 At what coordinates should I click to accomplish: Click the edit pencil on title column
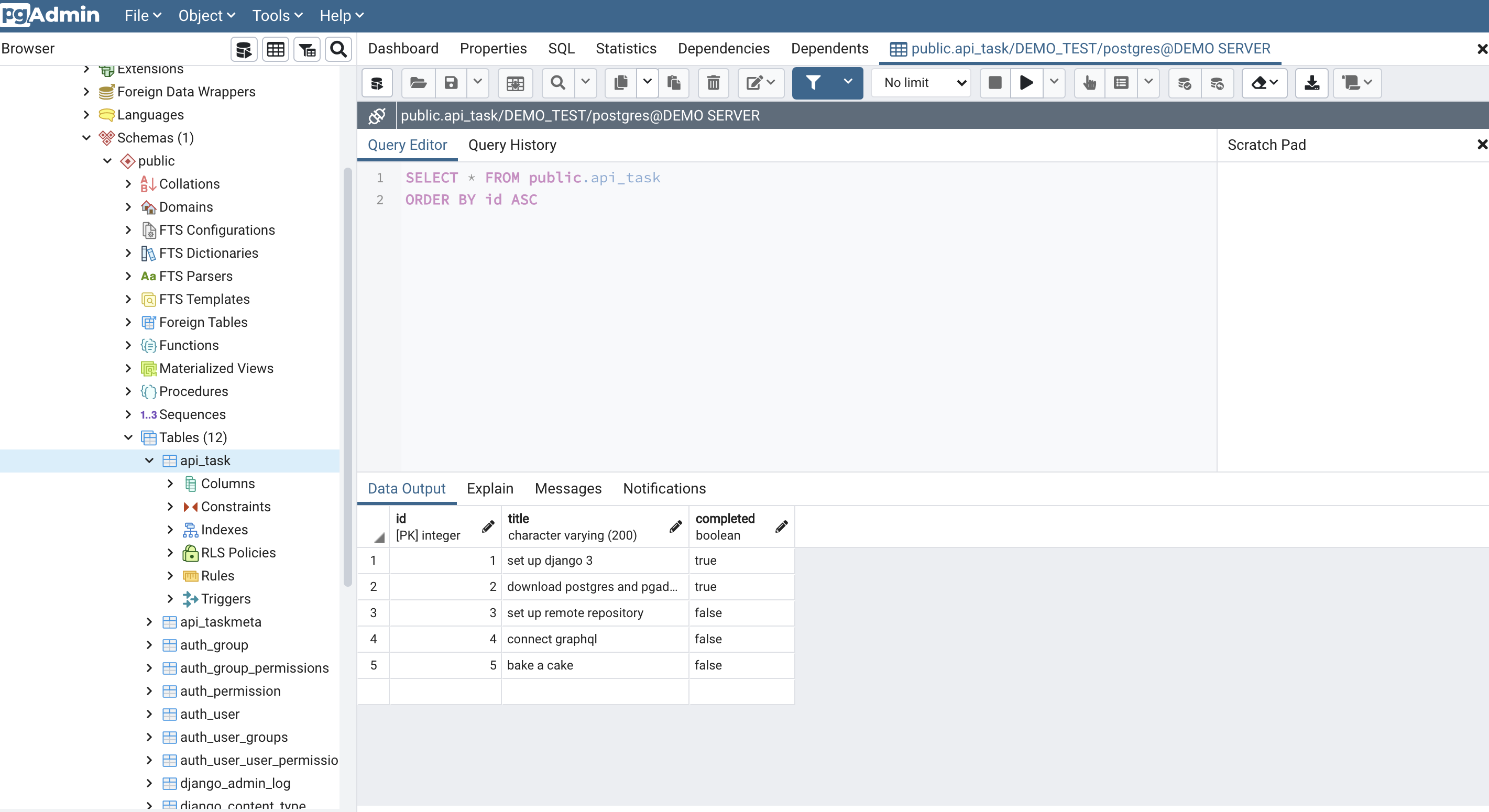[675, 526]
